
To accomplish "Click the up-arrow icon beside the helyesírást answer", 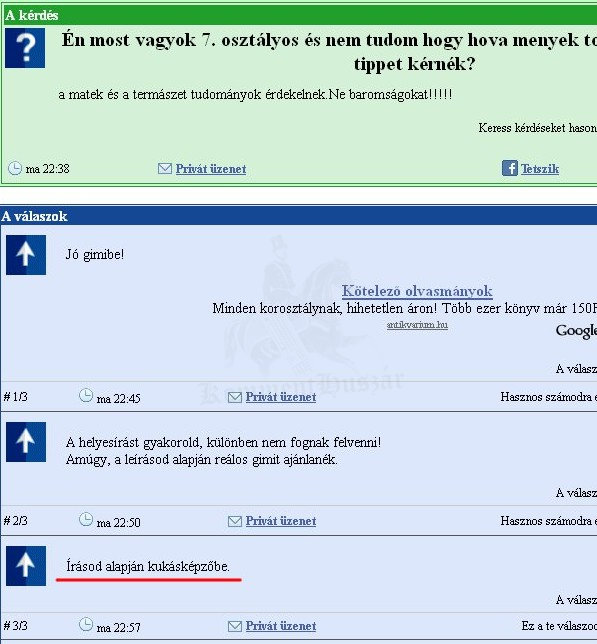I will click(26, 442).
